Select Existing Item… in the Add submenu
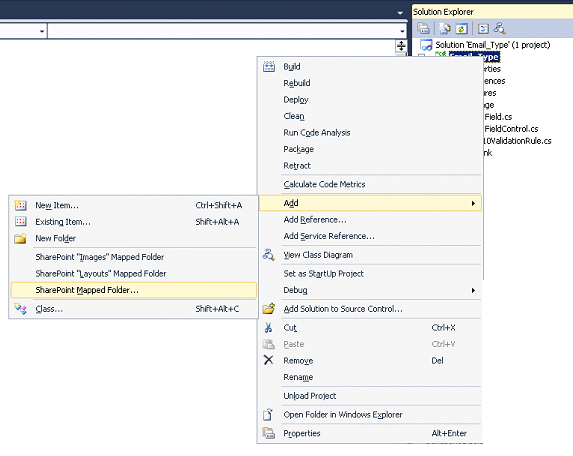Viewport: 573px width, 456px height. point(133,221)
